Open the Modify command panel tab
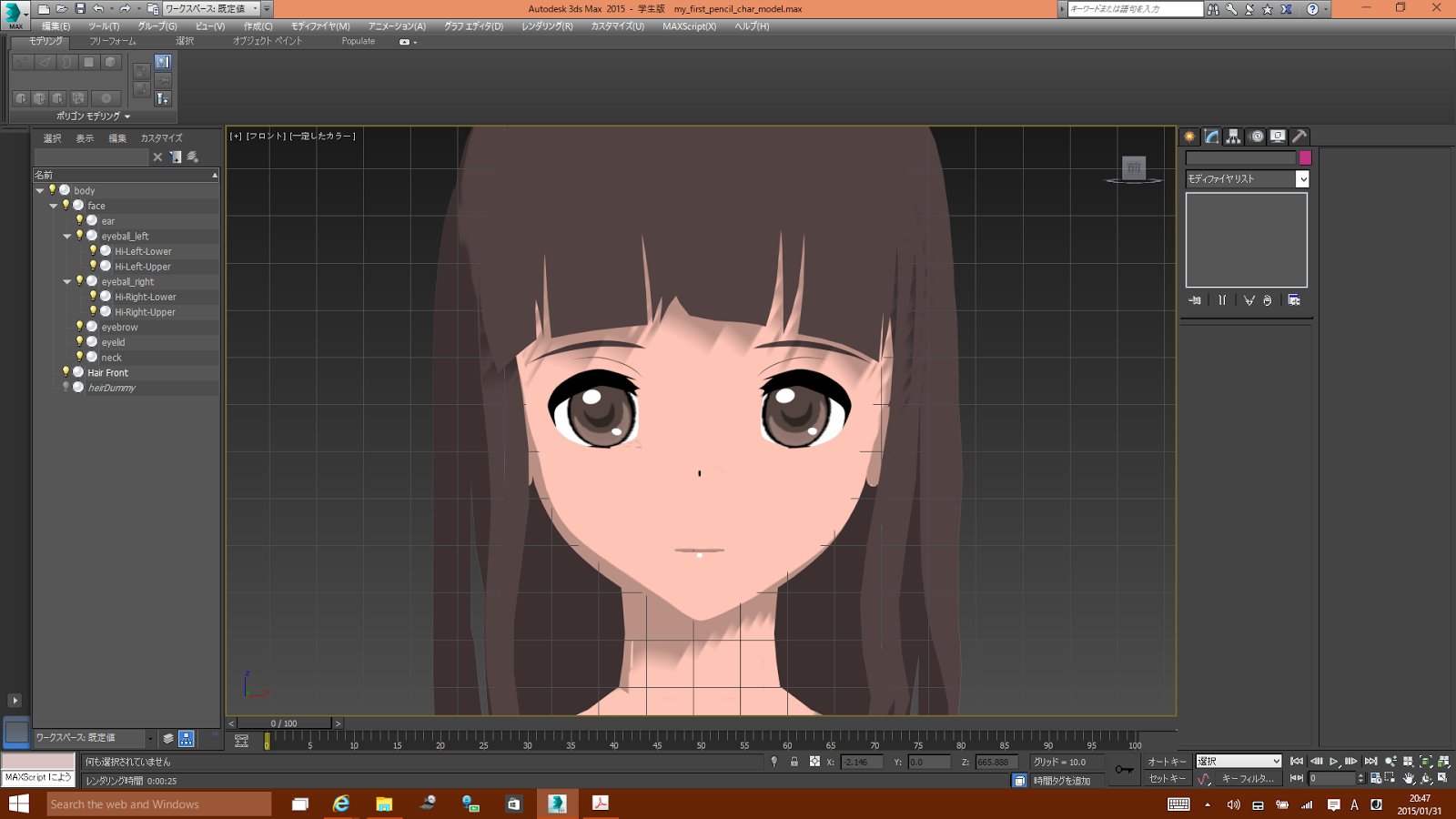Screen dimensions: 1456x819 click(x=1211, y=136)
